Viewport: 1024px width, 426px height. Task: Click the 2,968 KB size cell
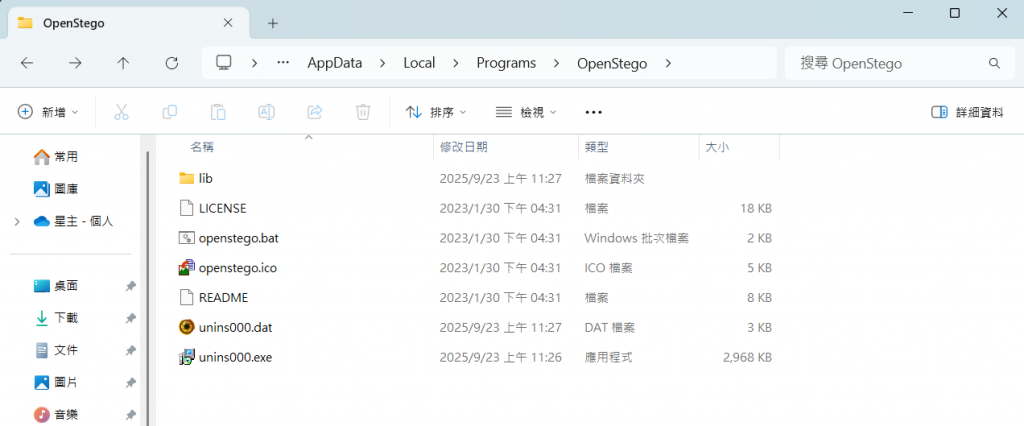coord(747,357)
